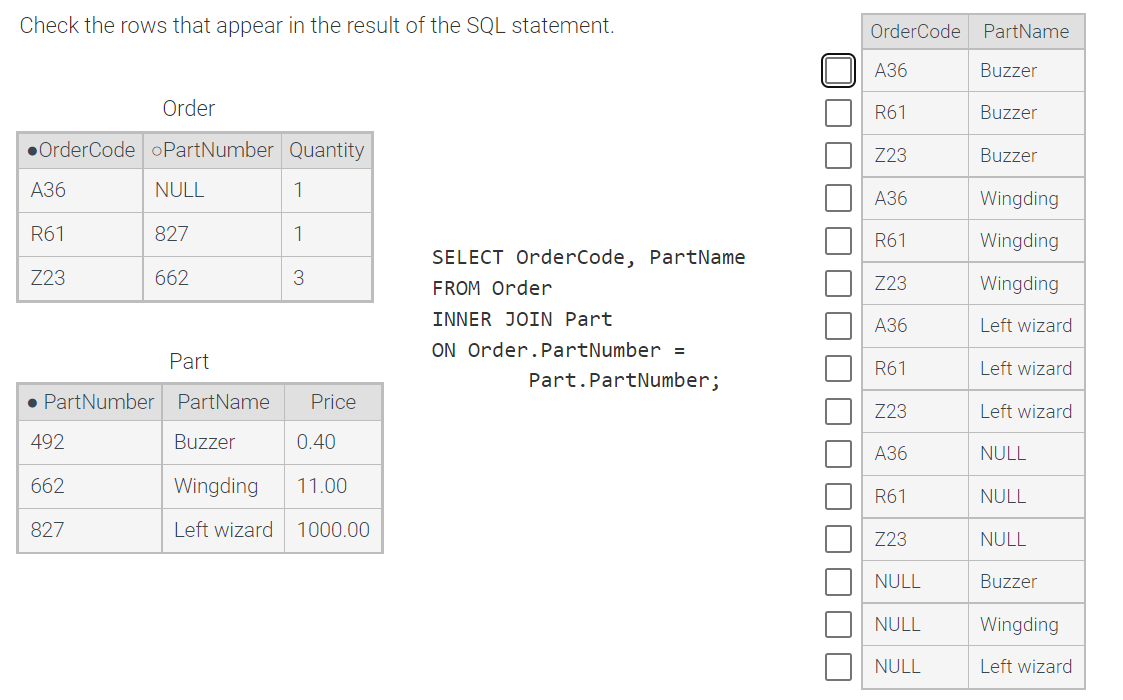Check the box for row A36 Buzzer
Viewport: 1123px width, 700px height.
[x=838, y=70]
